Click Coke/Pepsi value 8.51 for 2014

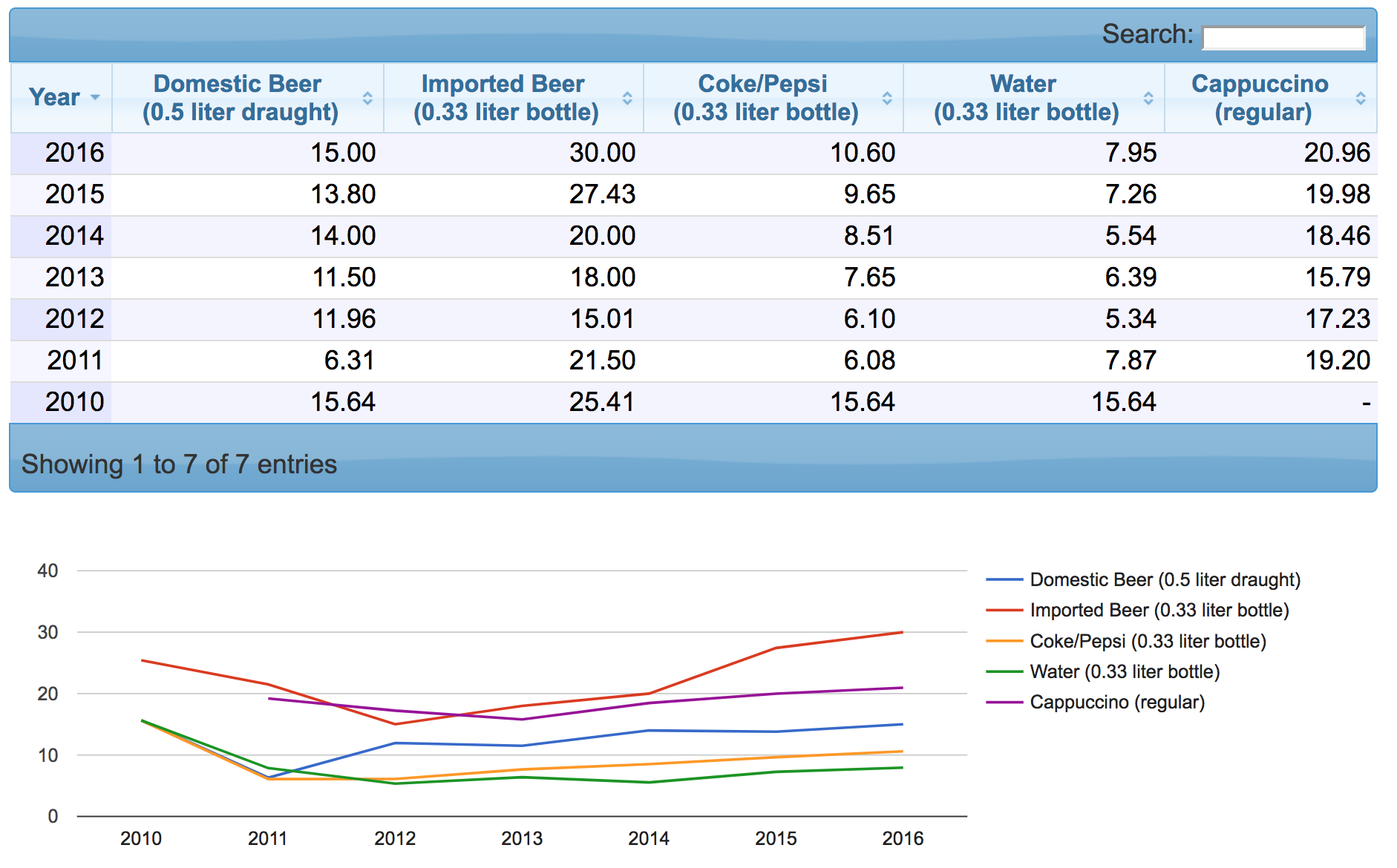pyautogui.click(x=869, y=237)
